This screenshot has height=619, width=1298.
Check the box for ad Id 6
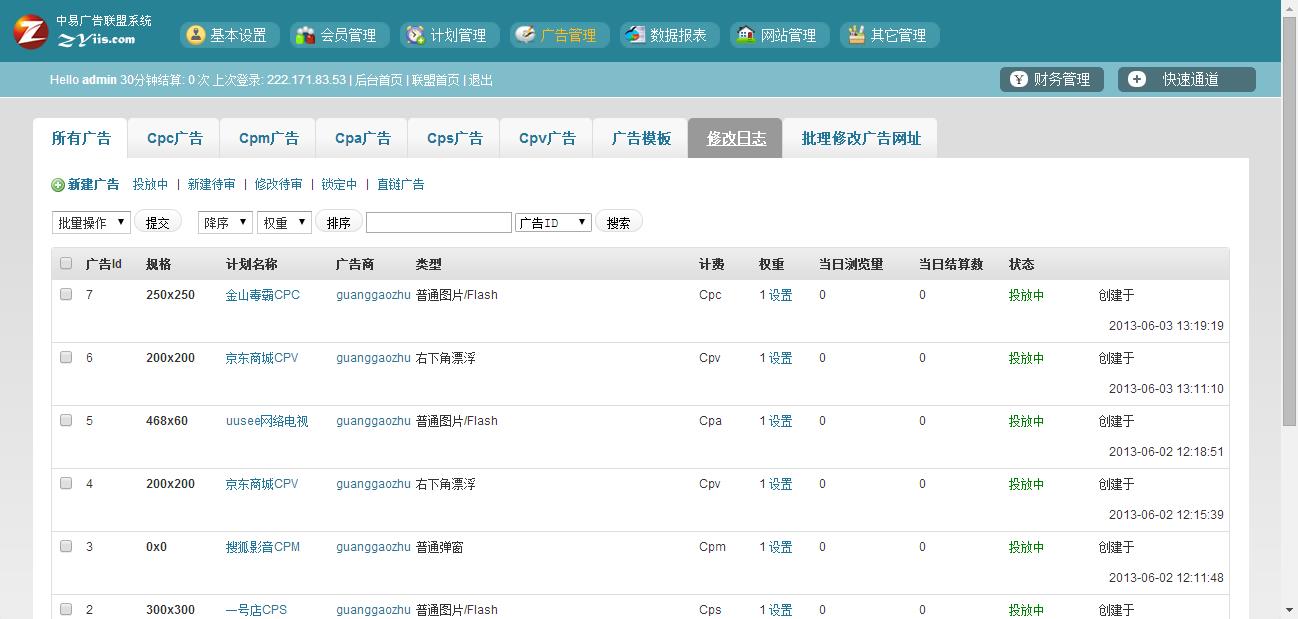[66, 358]
